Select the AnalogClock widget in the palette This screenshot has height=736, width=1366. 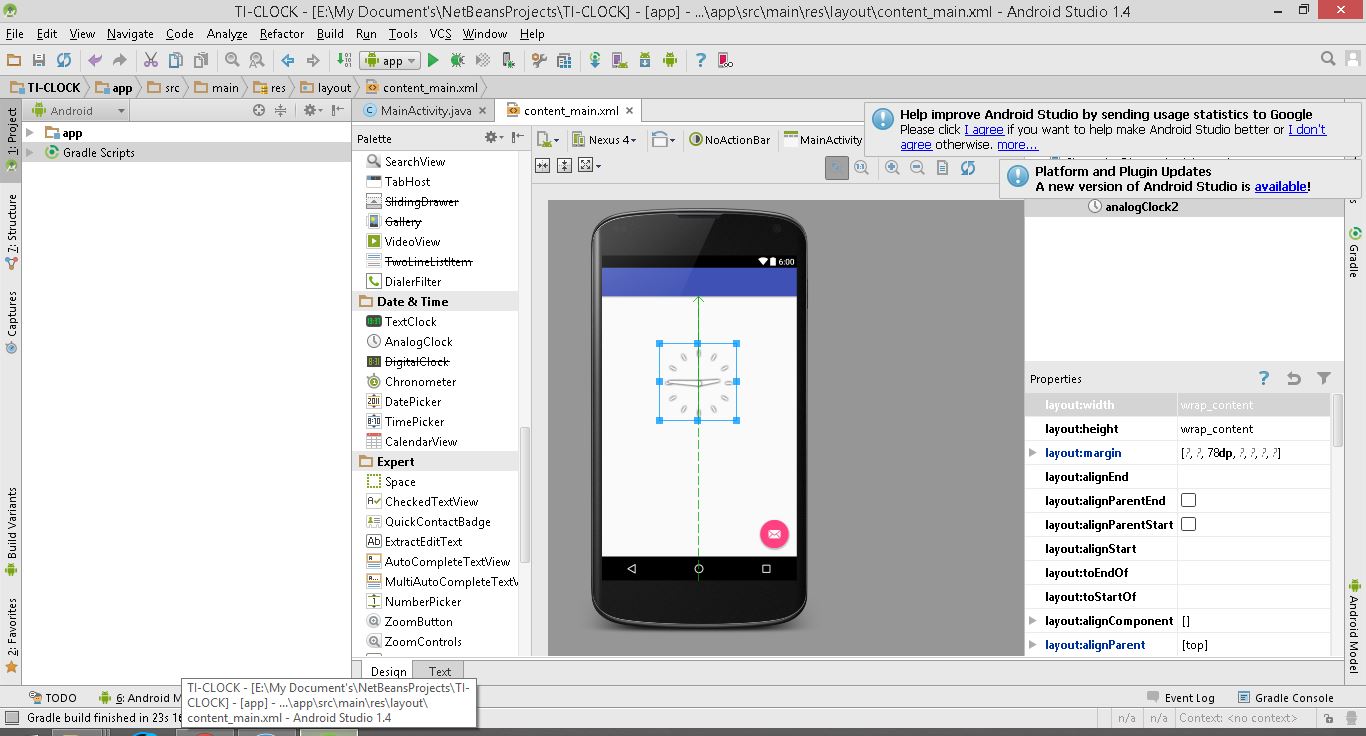[x=418, y=342]
